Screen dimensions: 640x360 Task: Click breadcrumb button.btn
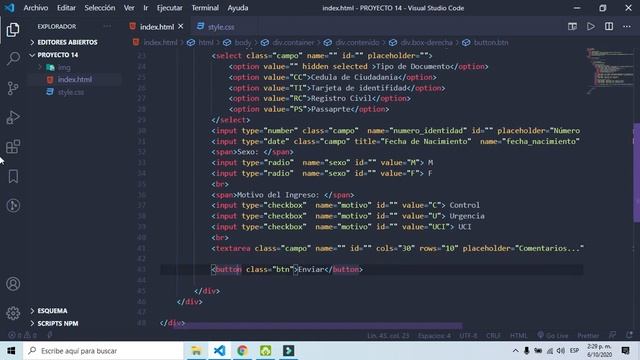click(x=491, y=42)
